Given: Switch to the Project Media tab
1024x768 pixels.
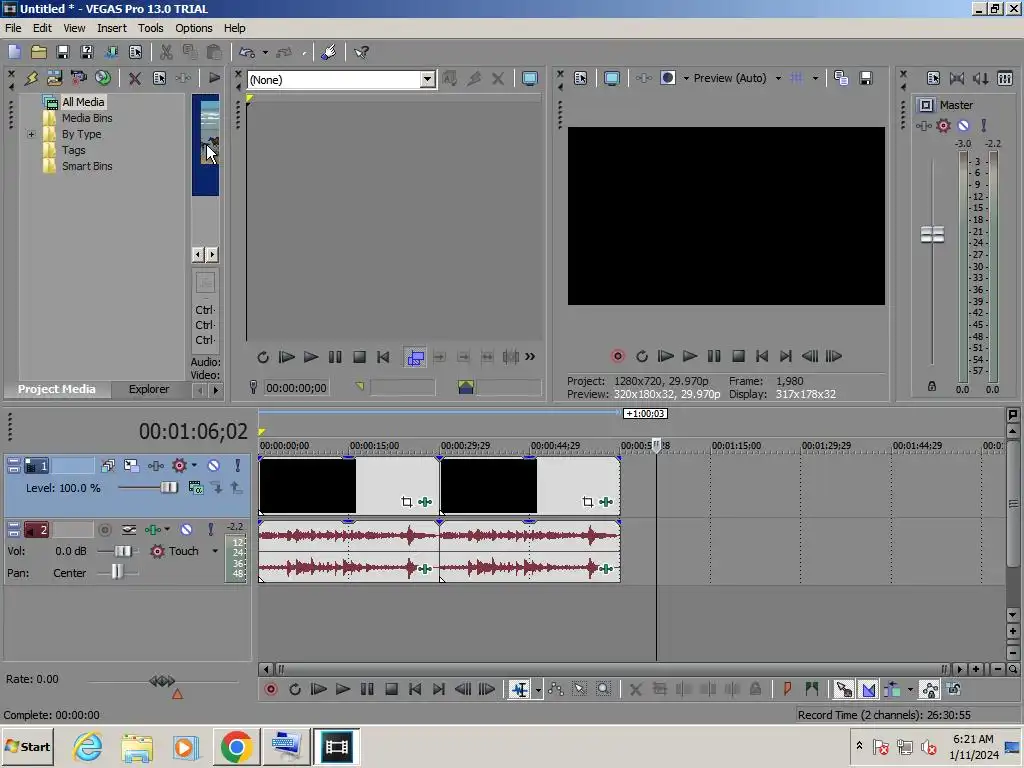Looking at the screenshot, I should coord(56,389).
